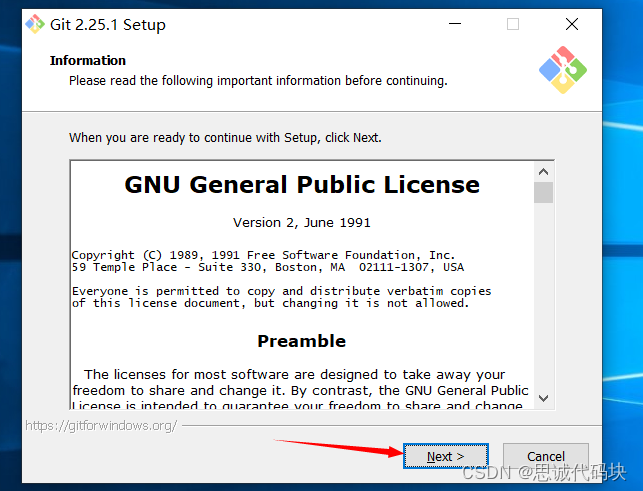Click the license scrollbar up arrow
Viewport: 643px width, 491px height.
tap(543, 171)
